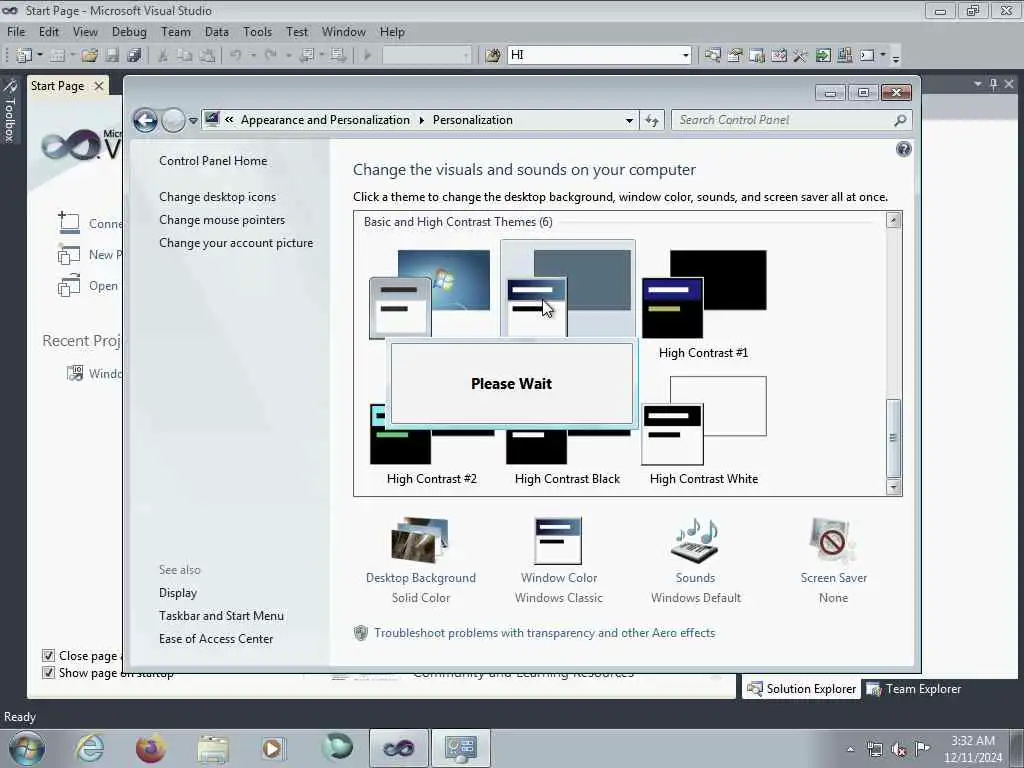Open the Solution Configurations combo box
Viewport: 1024px width, 768px height.
[426, 55]
